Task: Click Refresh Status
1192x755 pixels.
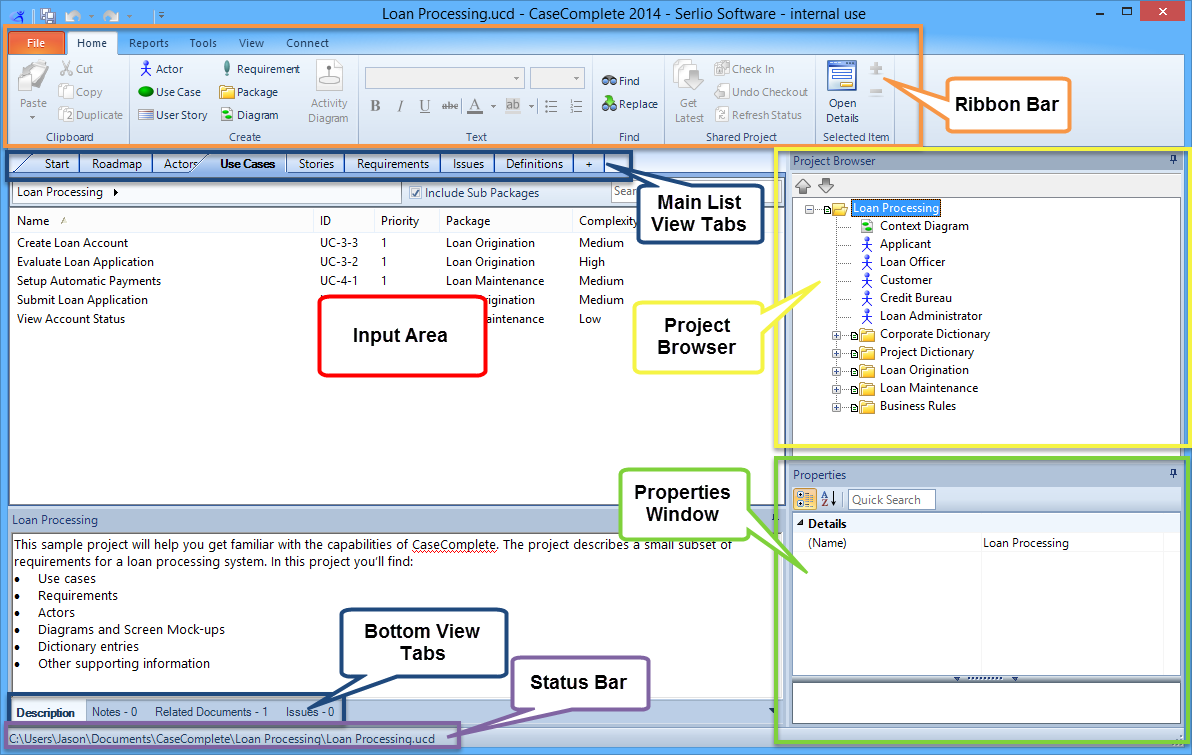Action: click(759, 115)
